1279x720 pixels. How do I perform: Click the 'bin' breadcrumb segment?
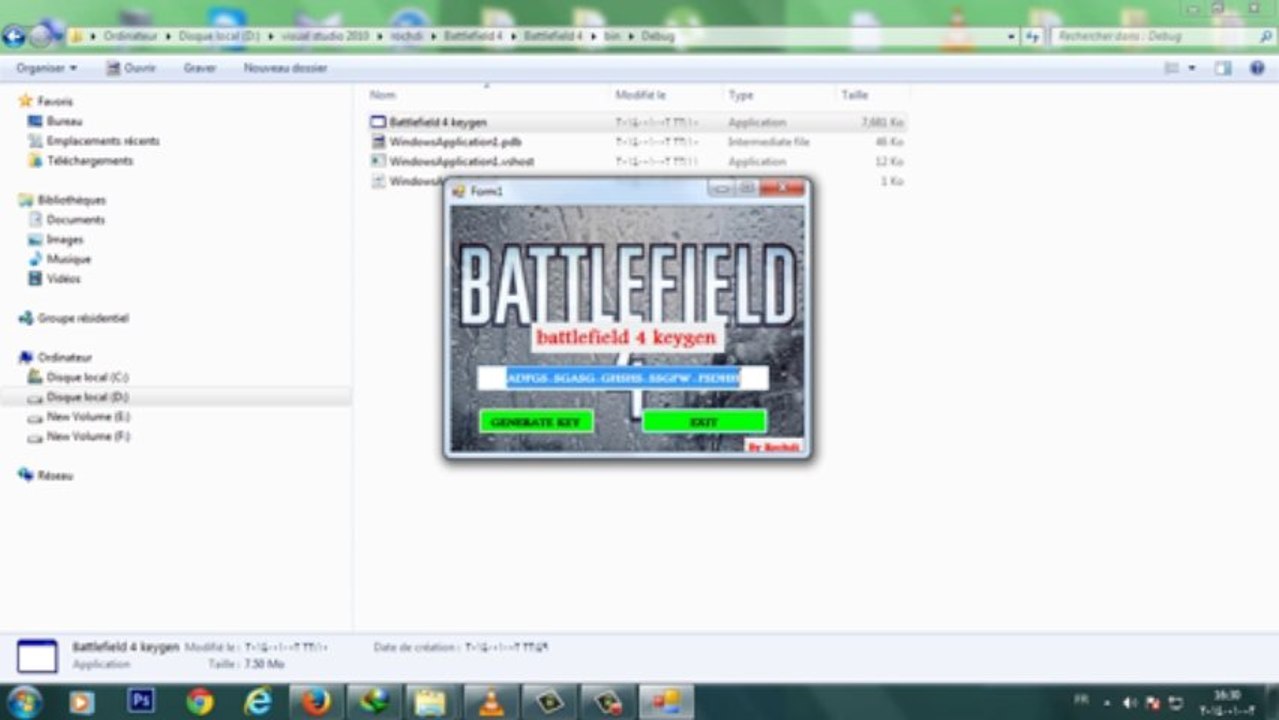click(x=613, y=36)
